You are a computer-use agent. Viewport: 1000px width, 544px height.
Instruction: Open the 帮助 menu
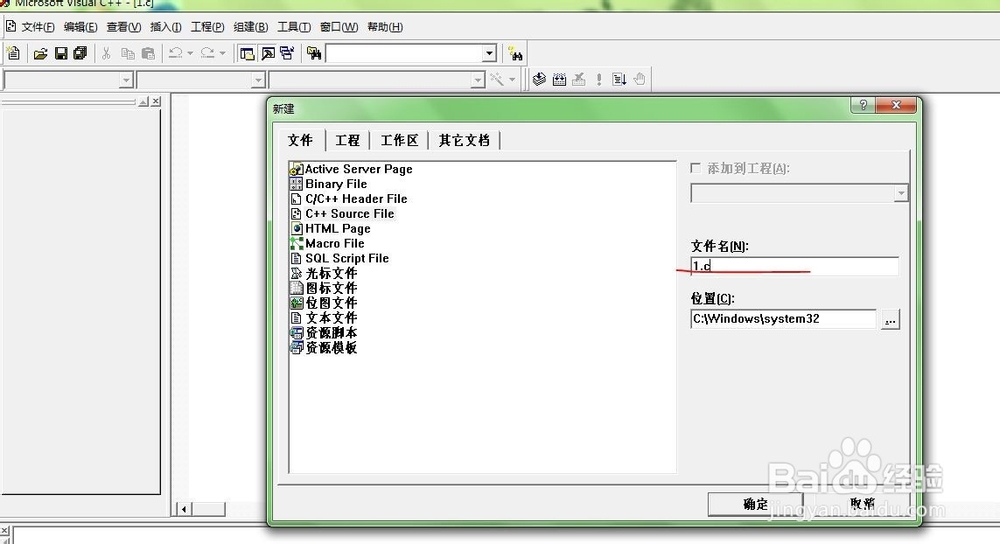[x=385, y=27]
